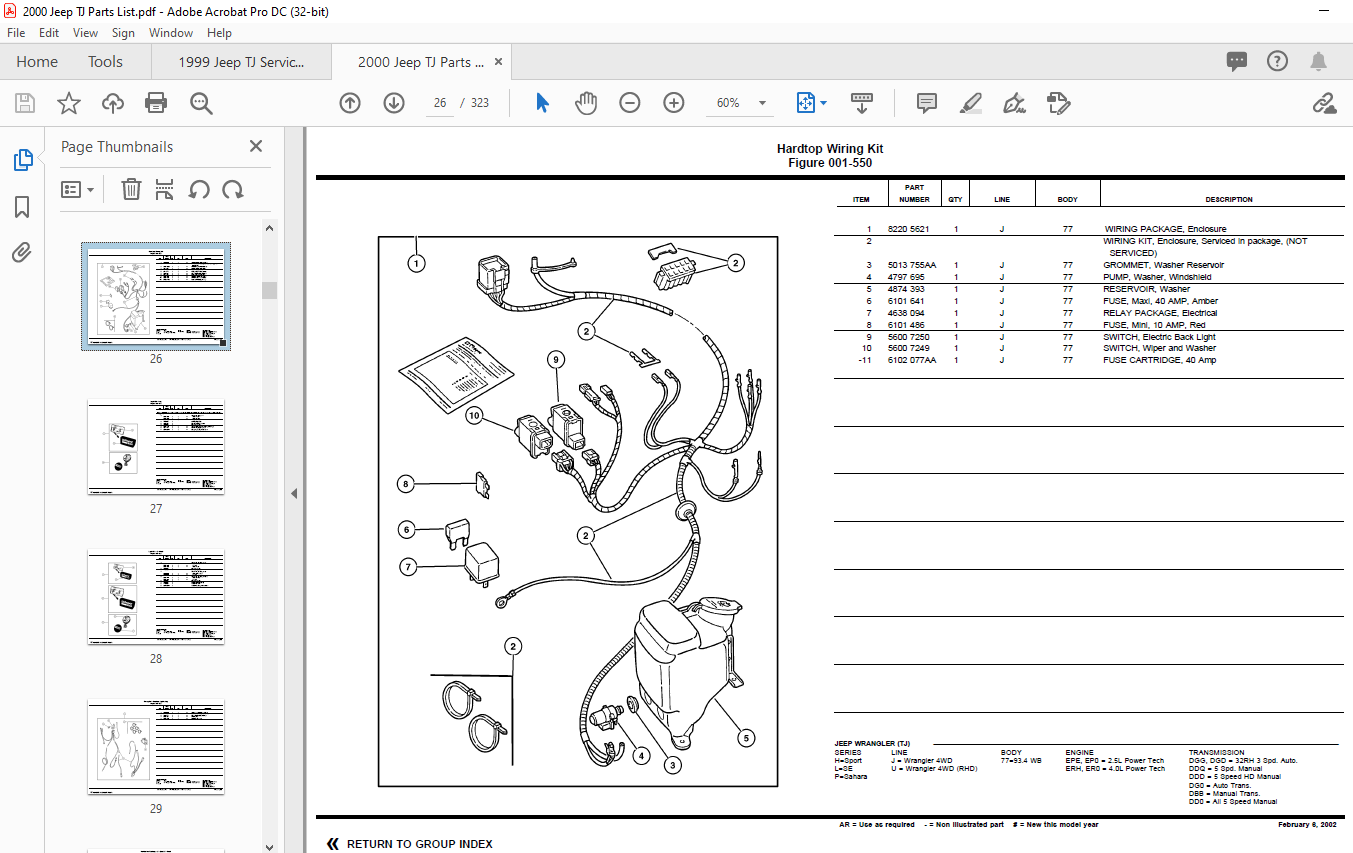Select the page 28 thumbnail
Viewport: 1353px width, 853px height.
pos(156,597)
